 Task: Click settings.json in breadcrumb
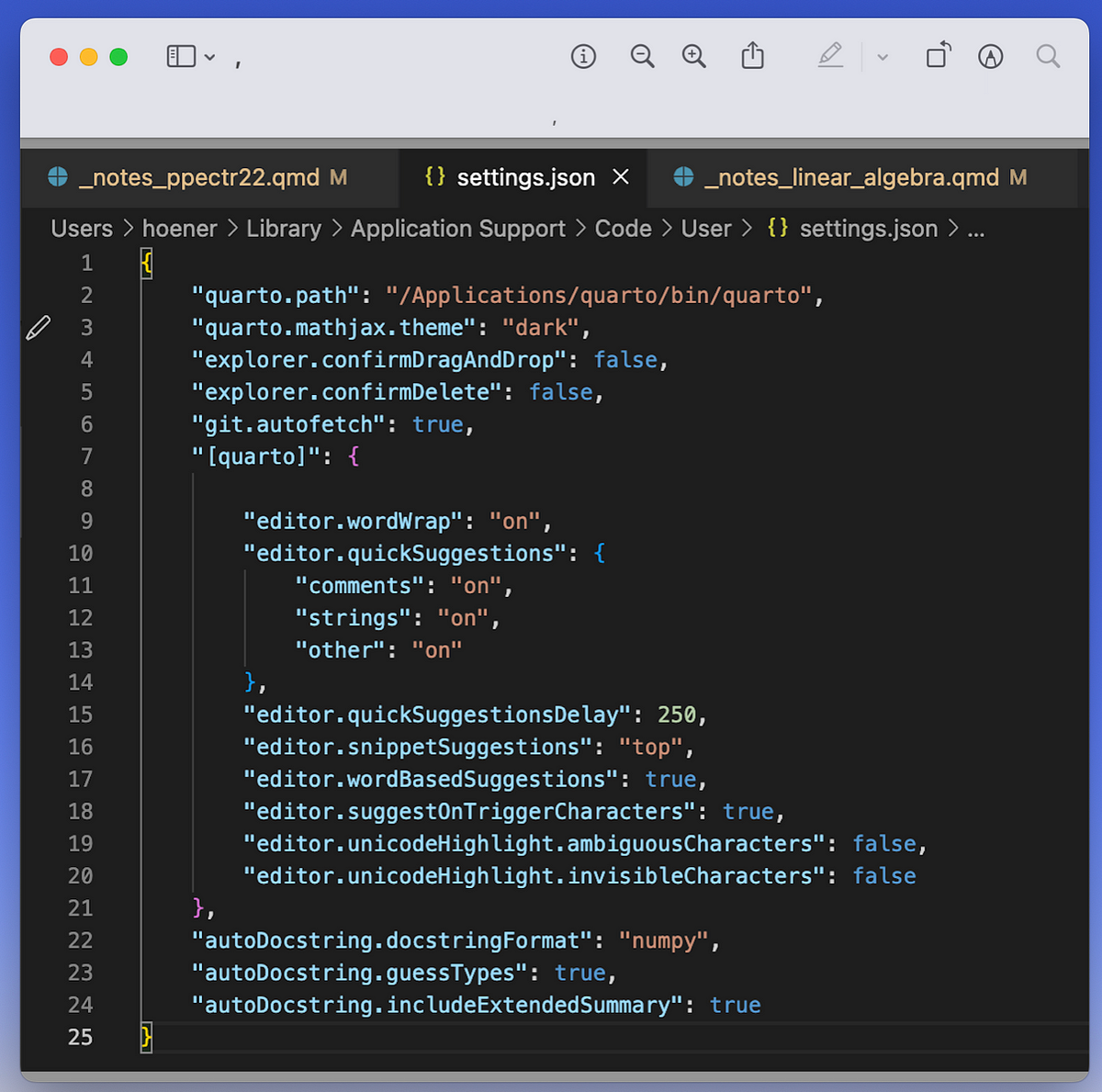click(869, 229)
